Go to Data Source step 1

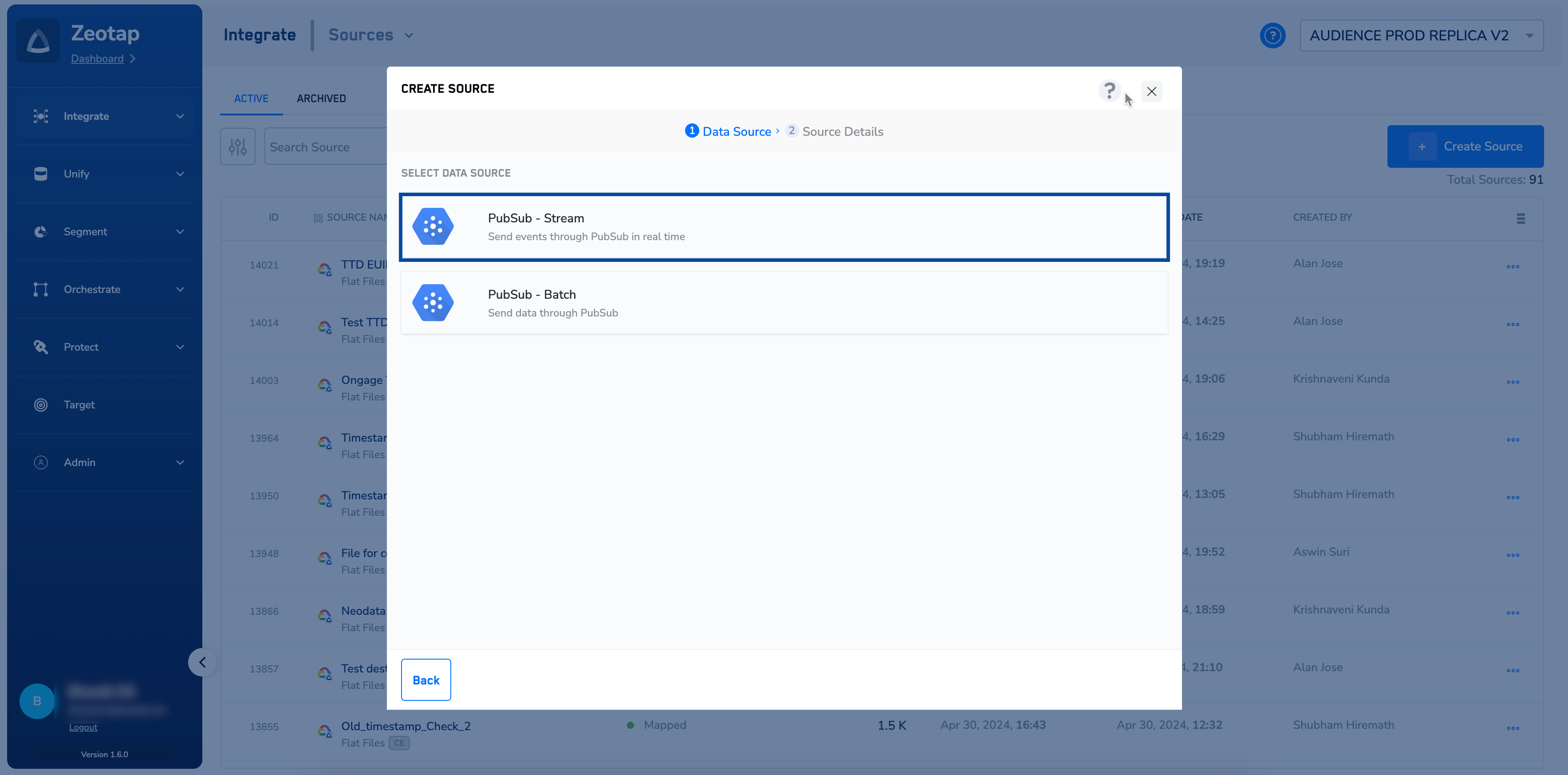pyautogui.click(x=728, y=131)
